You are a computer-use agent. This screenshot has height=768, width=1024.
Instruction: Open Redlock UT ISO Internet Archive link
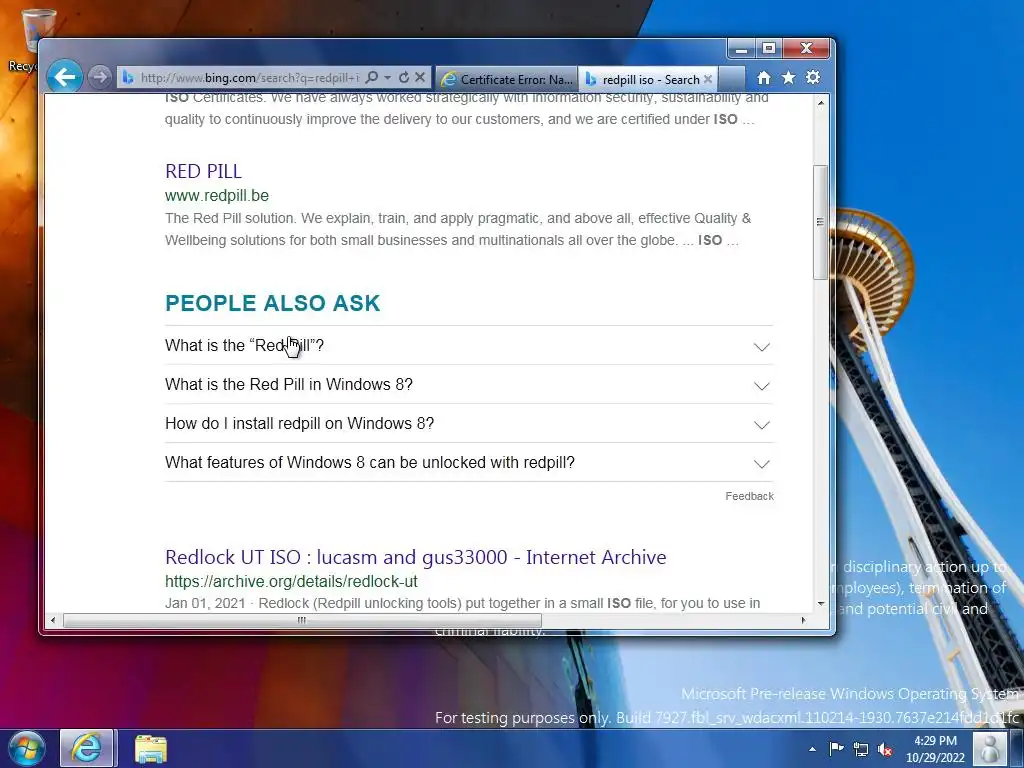pos(415,557)
